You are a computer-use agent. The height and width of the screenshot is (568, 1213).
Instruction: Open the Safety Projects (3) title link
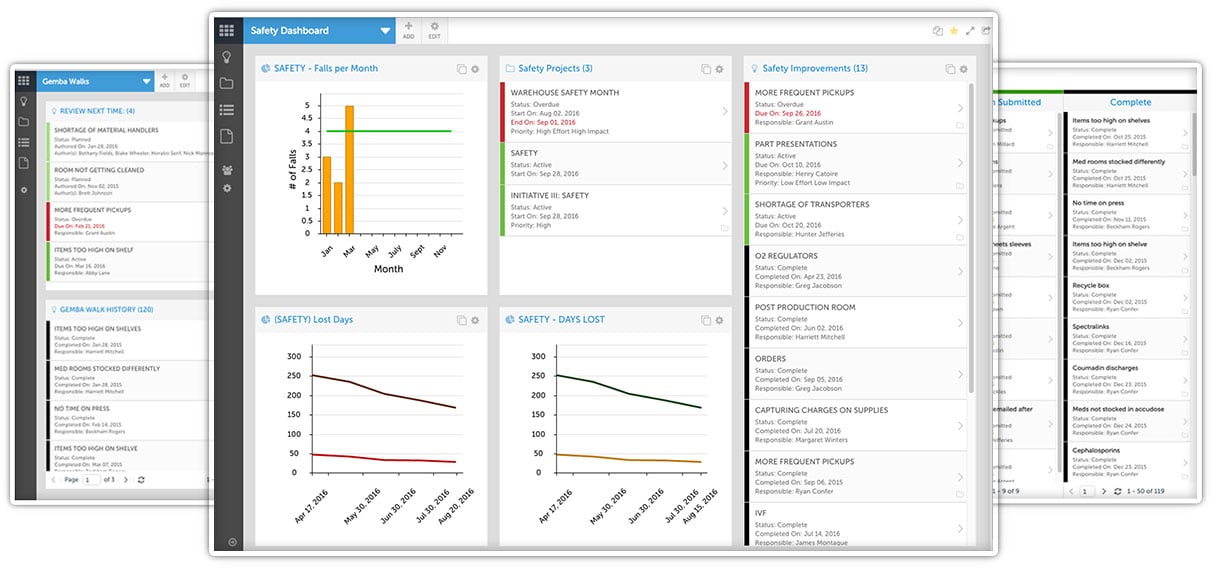point(555,69)
